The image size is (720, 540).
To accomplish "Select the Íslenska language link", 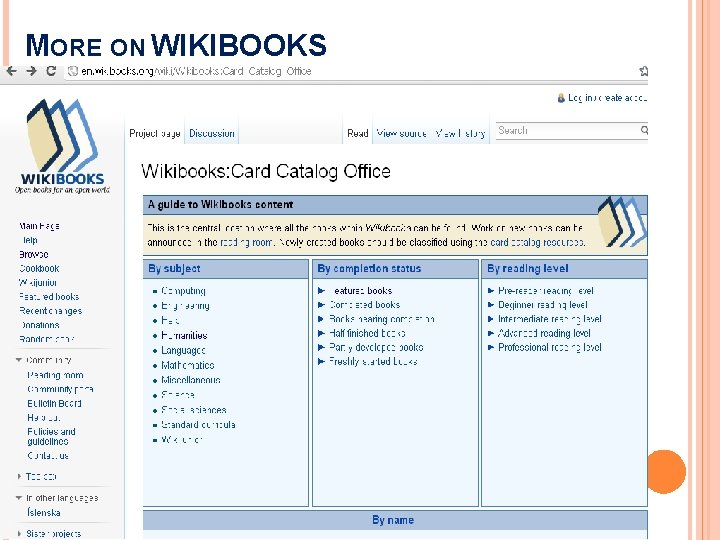I will [44, 512].
